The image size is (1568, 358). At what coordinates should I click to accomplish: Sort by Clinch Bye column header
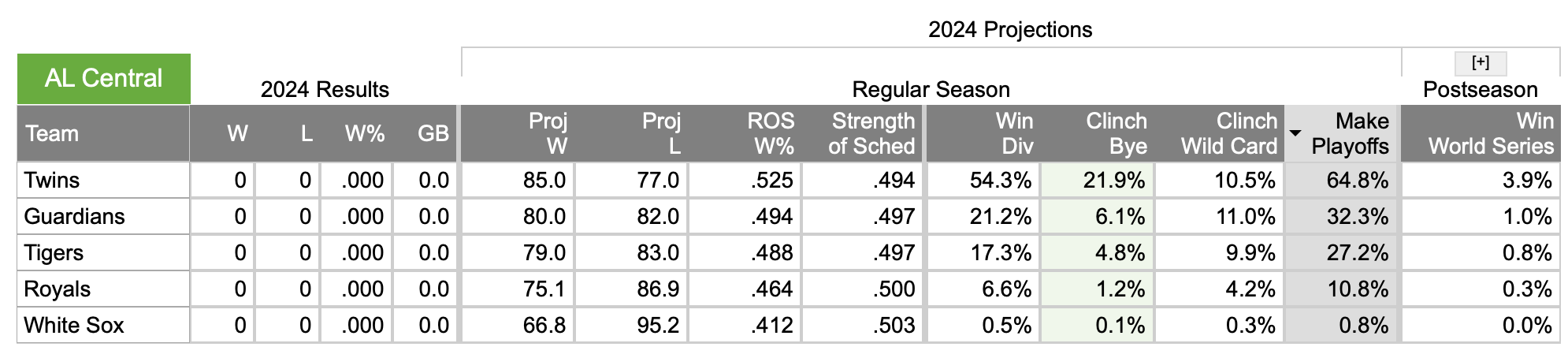tap(1116, 133)
